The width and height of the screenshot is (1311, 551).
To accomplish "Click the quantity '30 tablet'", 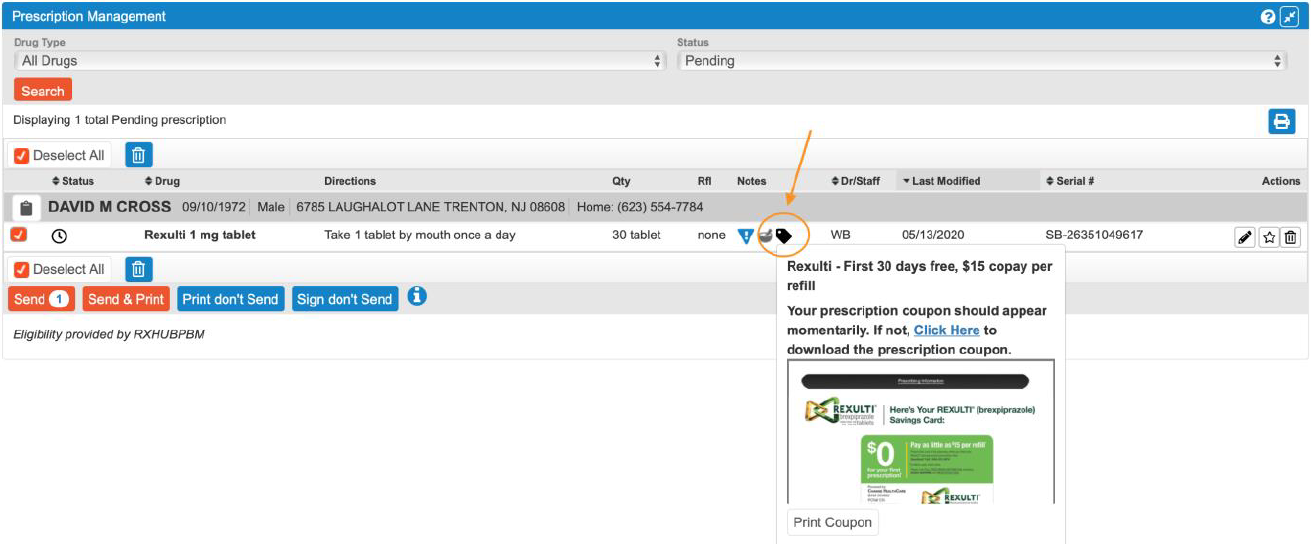I will point(636,235).
